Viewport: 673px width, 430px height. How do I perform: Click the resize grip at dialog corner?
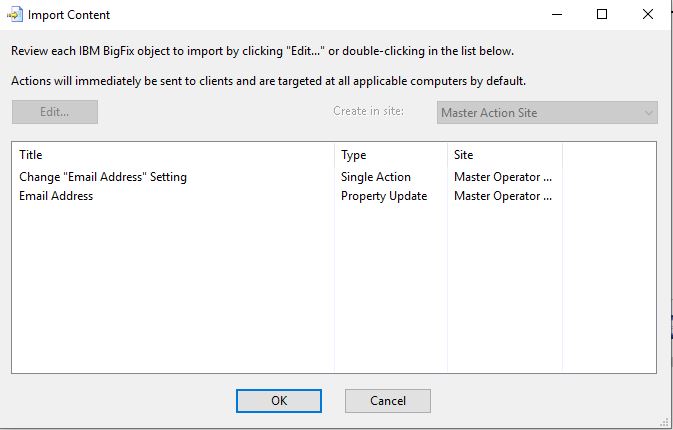[x=665, y=423]
